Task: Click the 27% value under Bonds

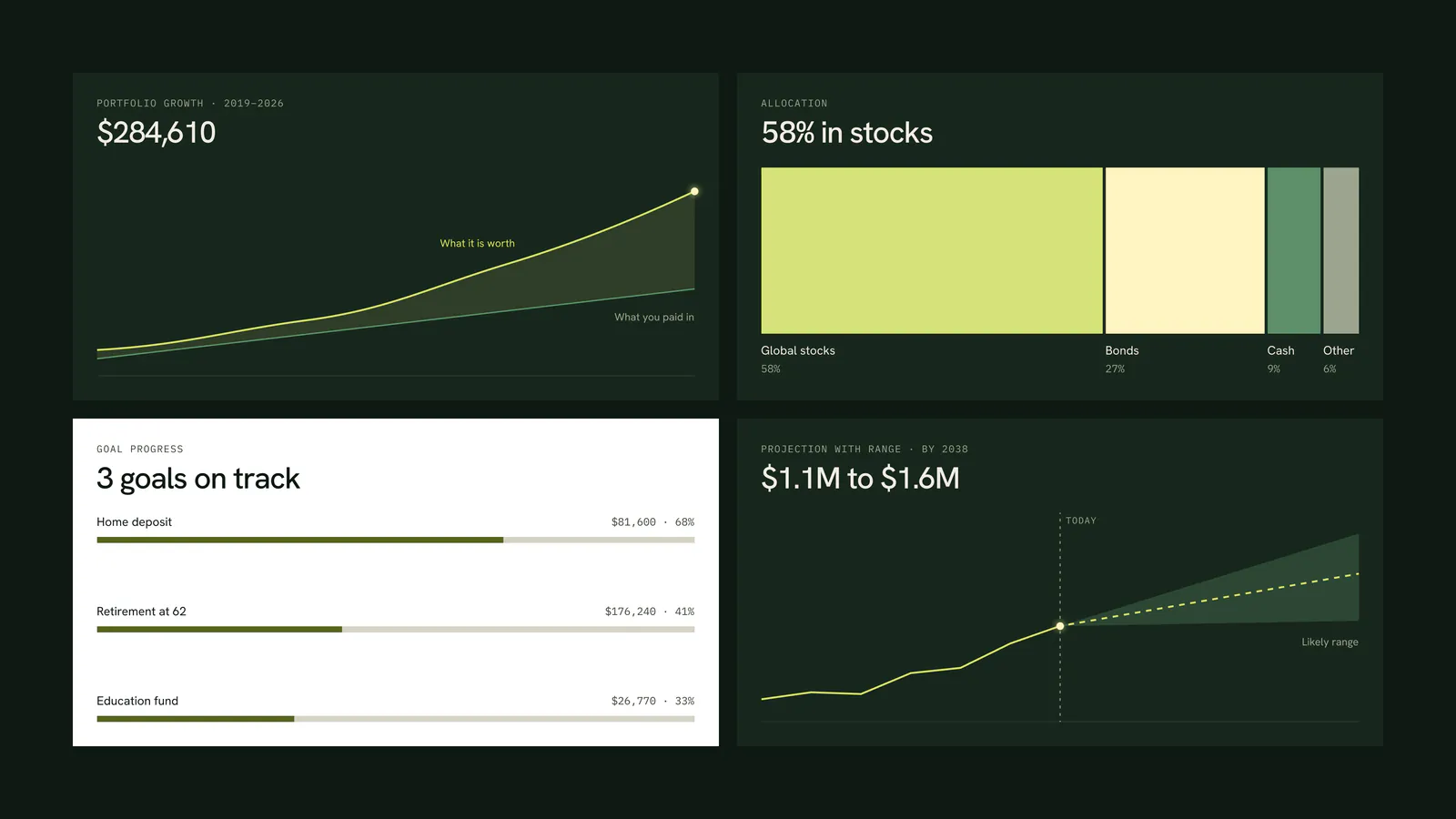Action: tap(1115, 369)
